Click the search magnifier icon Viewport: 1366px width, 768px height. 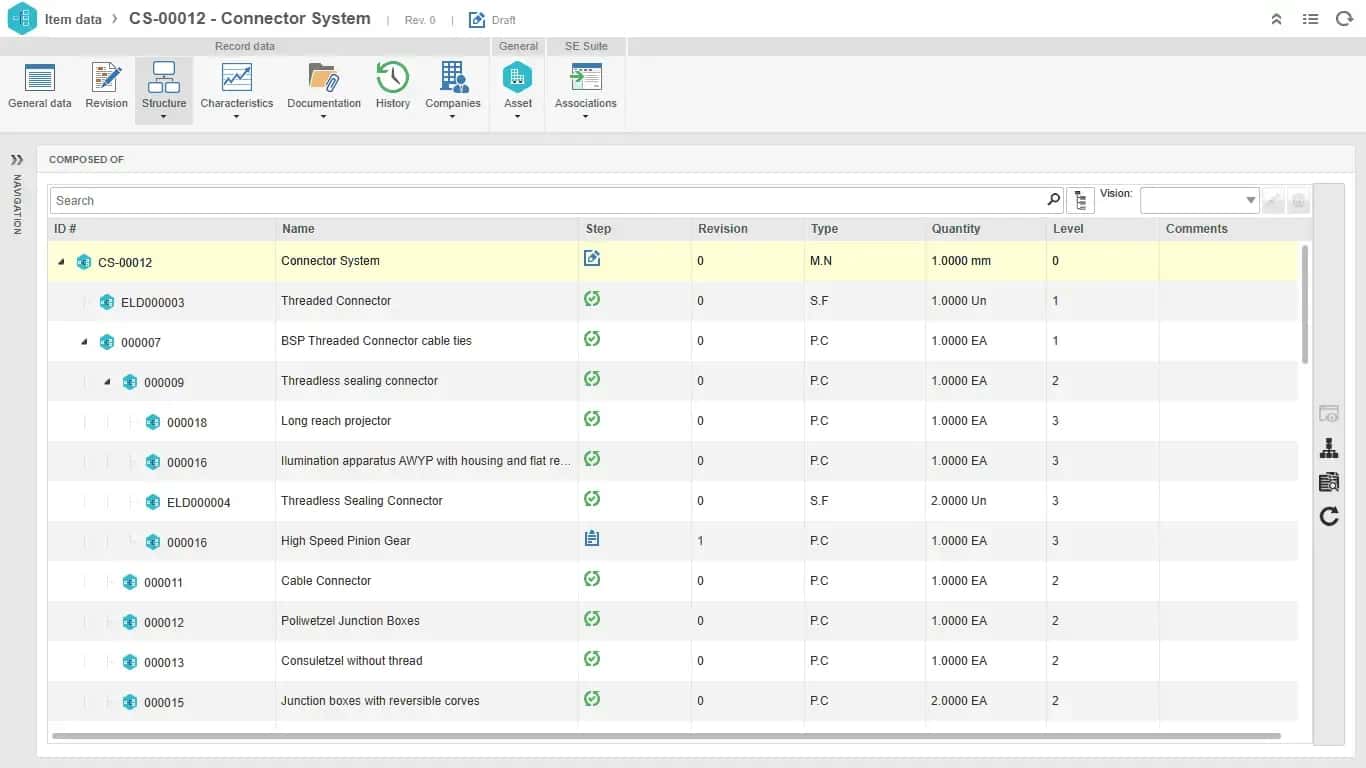(x=1054, y=200)
